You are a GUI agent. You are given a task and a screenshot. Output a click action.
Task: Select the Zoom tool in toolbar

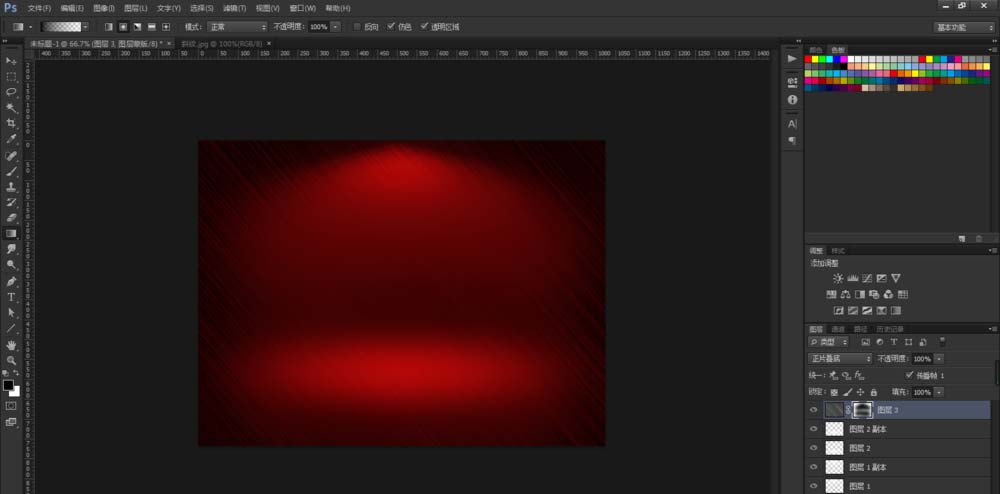(x=12, y=360)
